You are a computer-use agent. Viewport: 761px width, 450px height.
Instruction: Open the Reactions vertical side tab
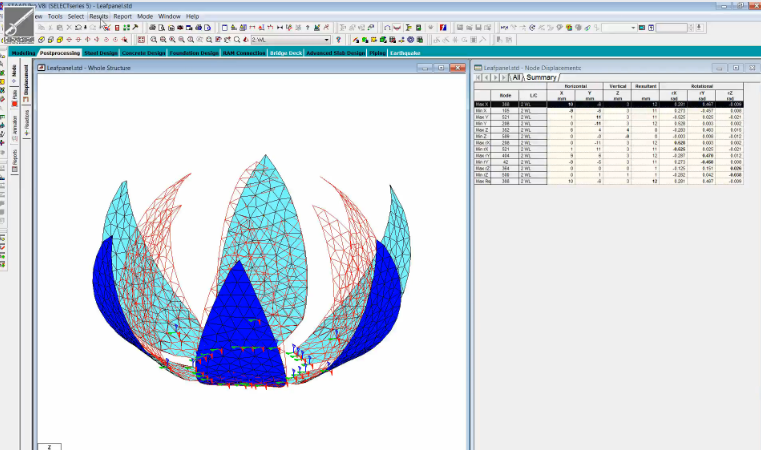(x=26, y=122)
